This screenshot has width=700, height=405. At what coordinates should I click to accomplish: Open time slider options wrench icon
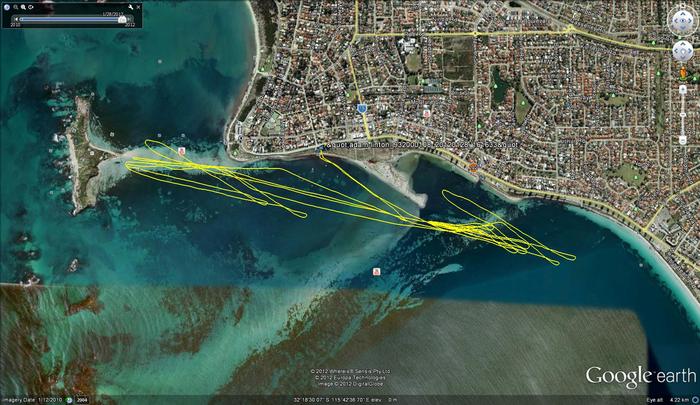(131, 7)
